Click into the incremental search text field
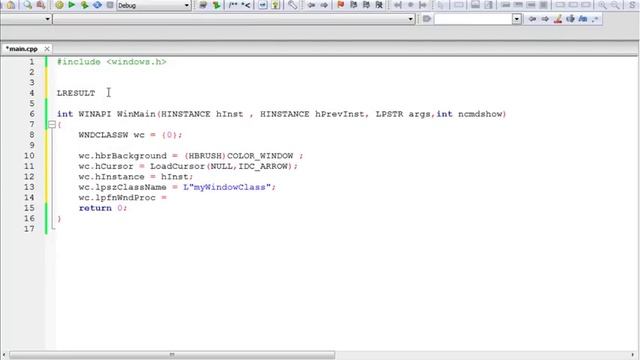 473,19
